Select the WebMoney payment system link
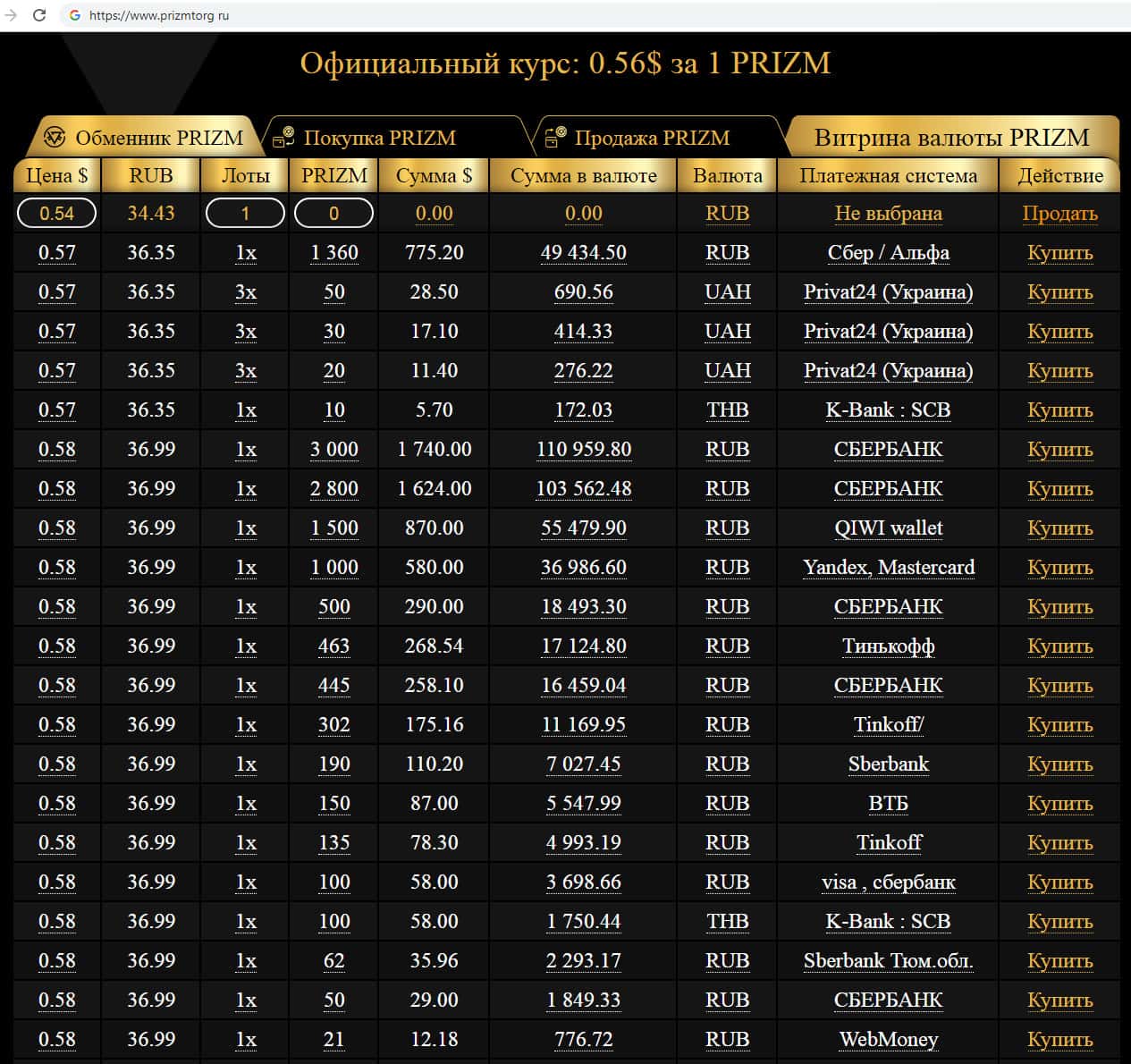1131x1064 pixels. pos(888,1039)
